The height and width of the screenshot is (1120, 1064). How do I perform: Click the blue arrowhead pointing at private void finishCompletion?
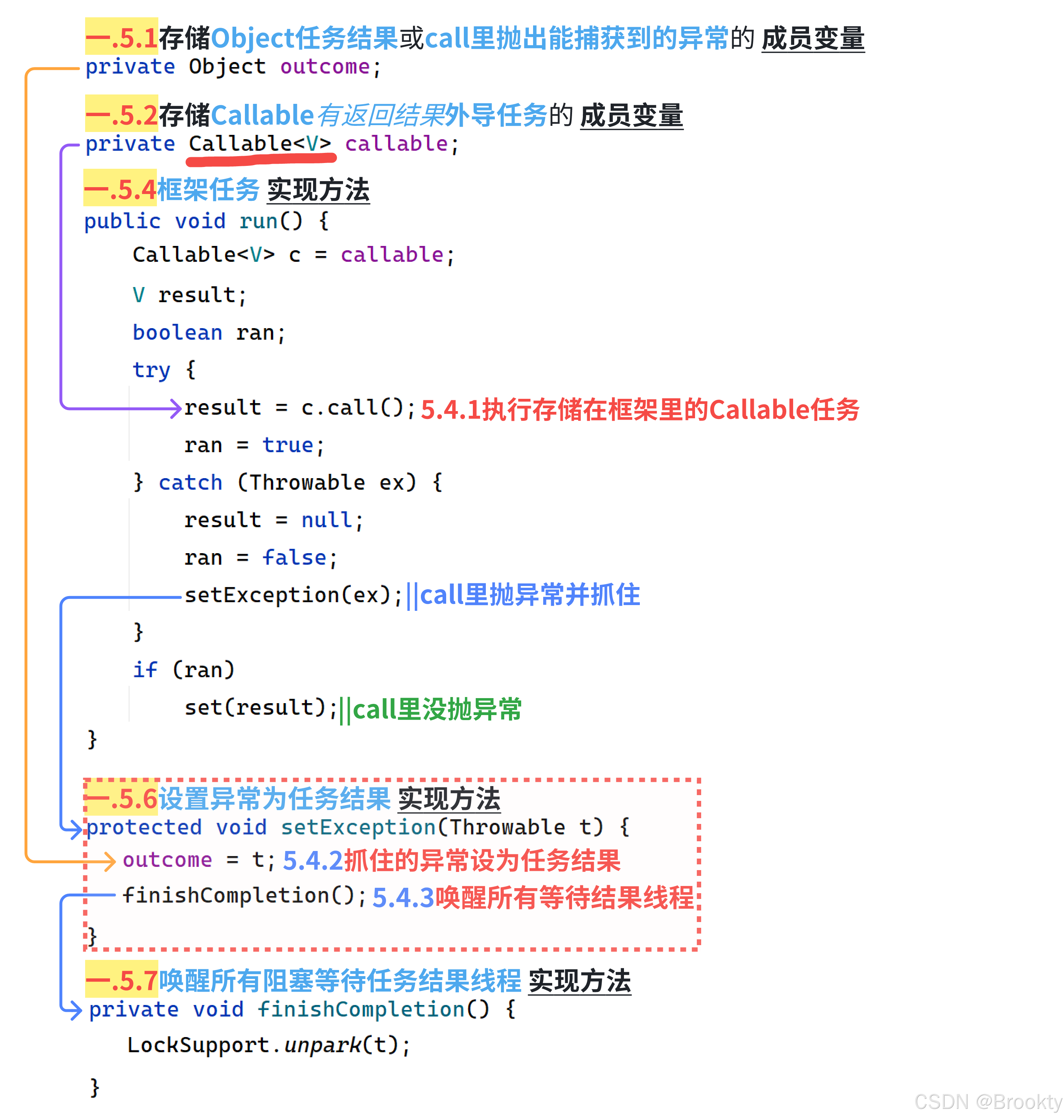[x=75, y=1010]
